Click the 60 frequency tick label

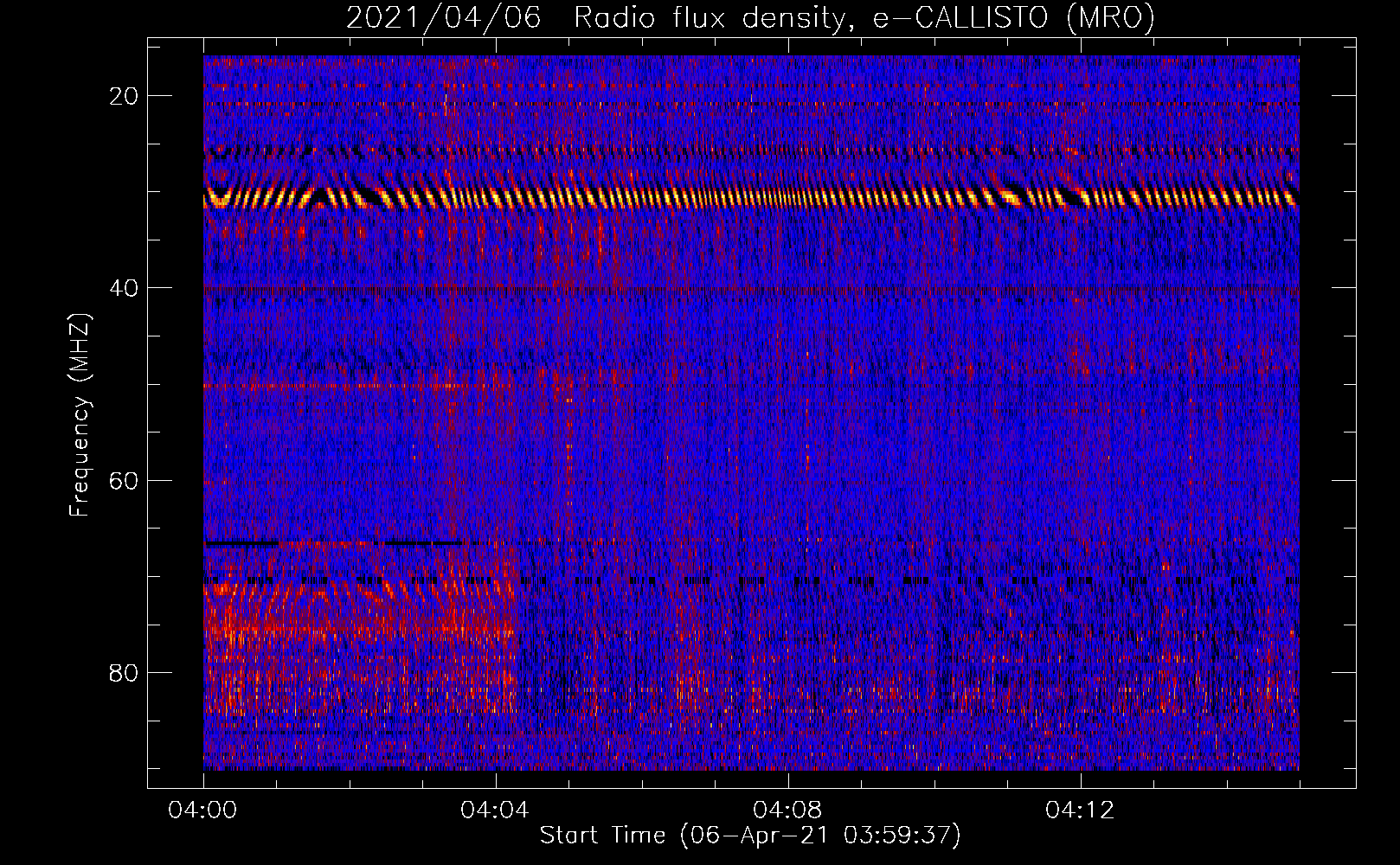pos(125,480)
